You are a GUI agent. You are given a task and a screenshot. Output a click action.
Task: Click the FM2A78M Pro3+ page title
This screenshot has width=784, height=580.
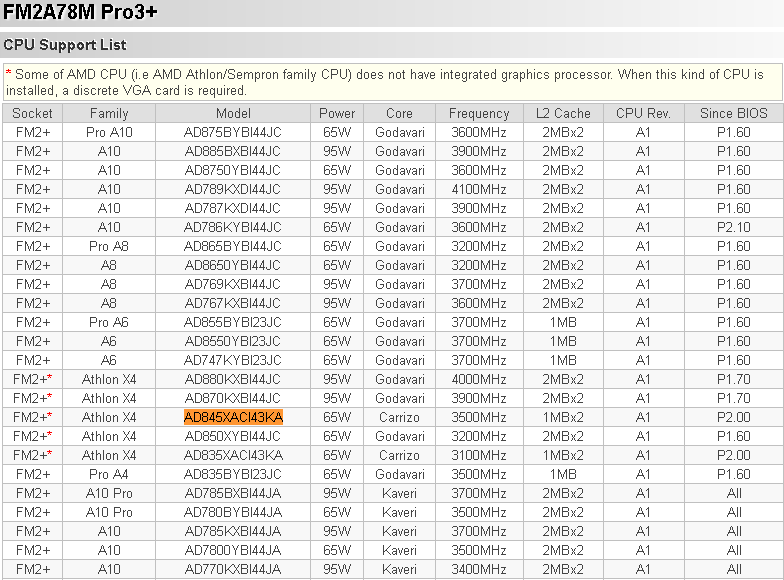click(80, 12)
